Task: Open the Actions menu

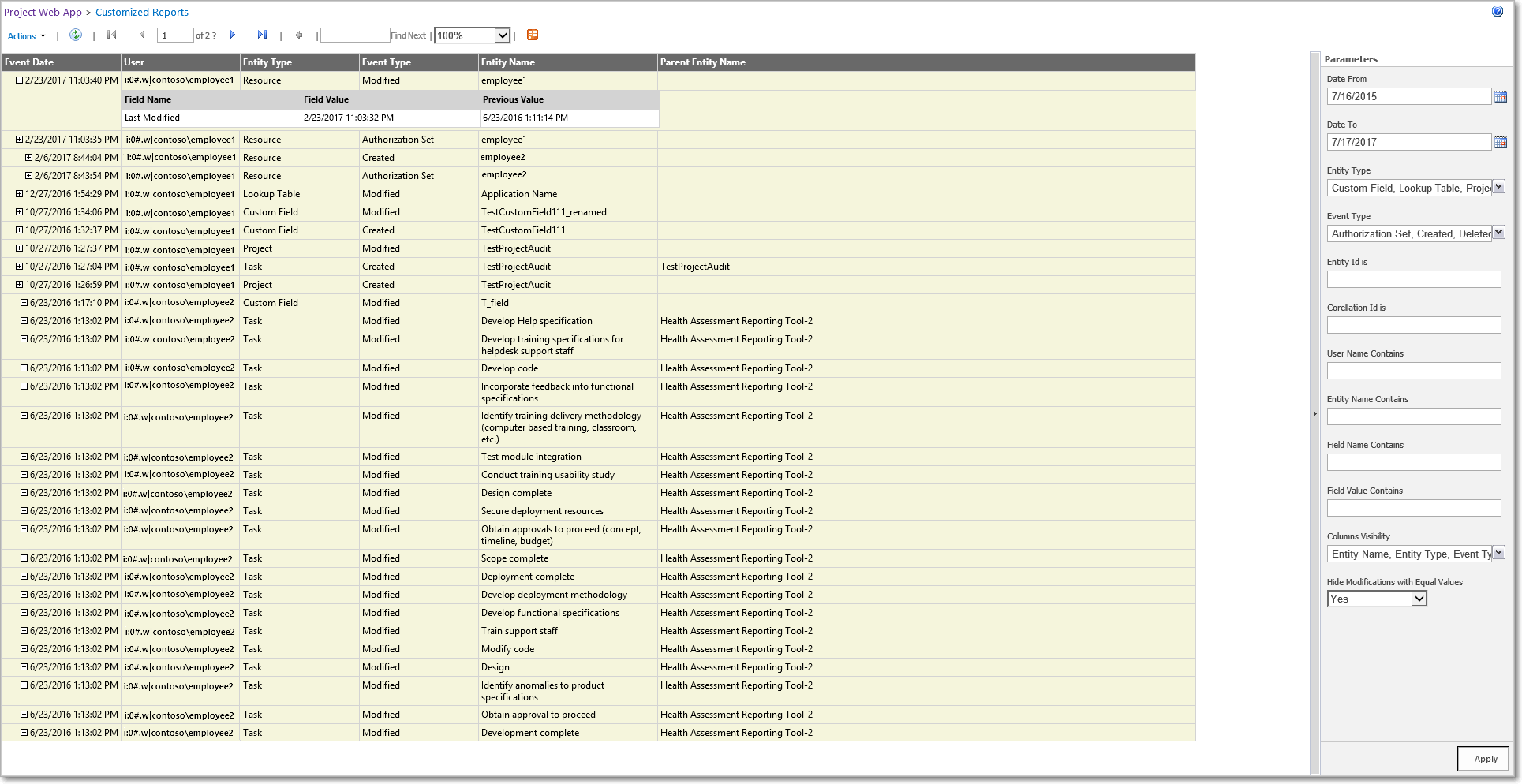Action: click(x=26, y=36)
